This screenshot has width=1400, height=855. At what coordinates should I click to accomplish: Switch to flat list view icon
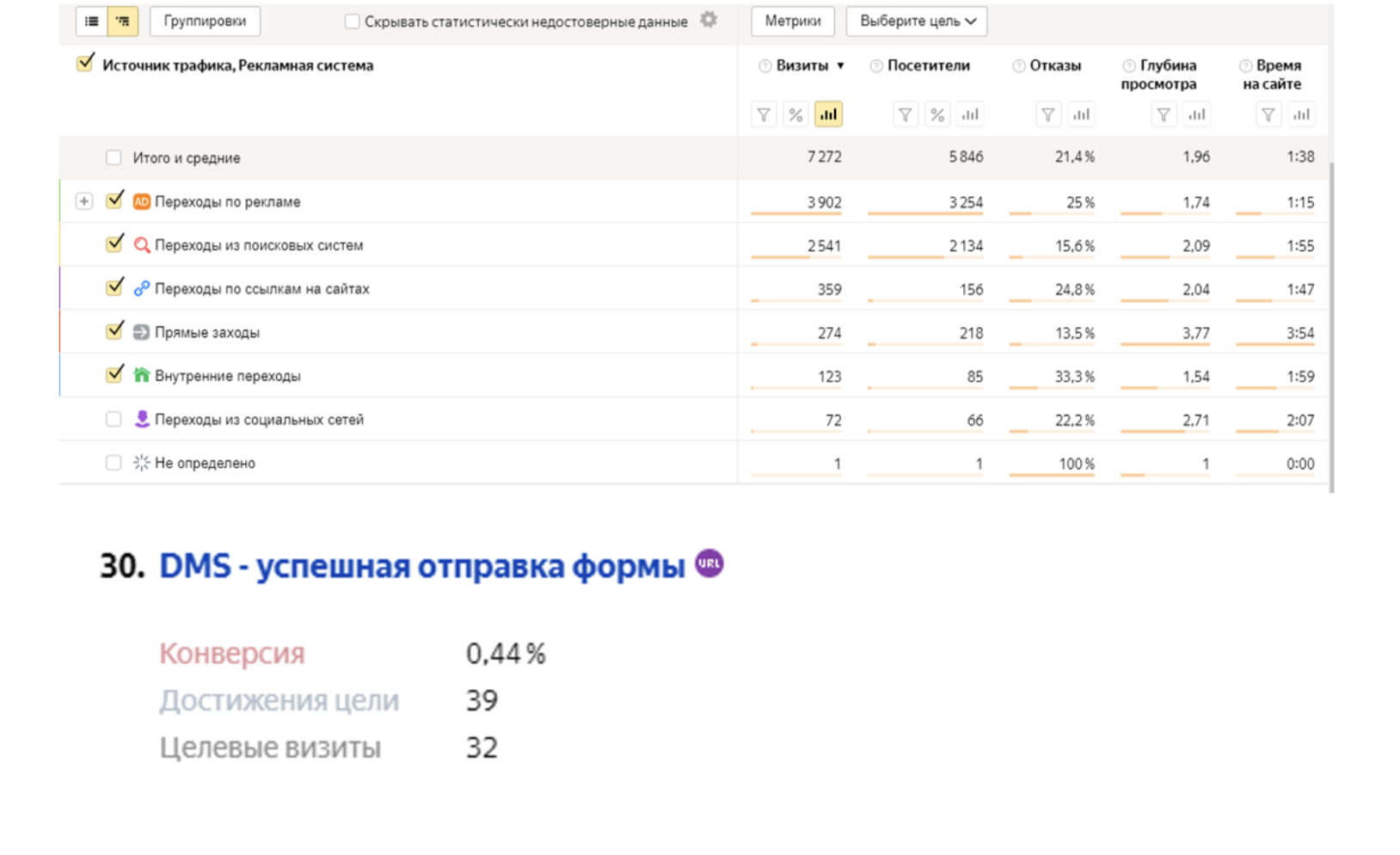pyautogui.click(x=92, y=22)
